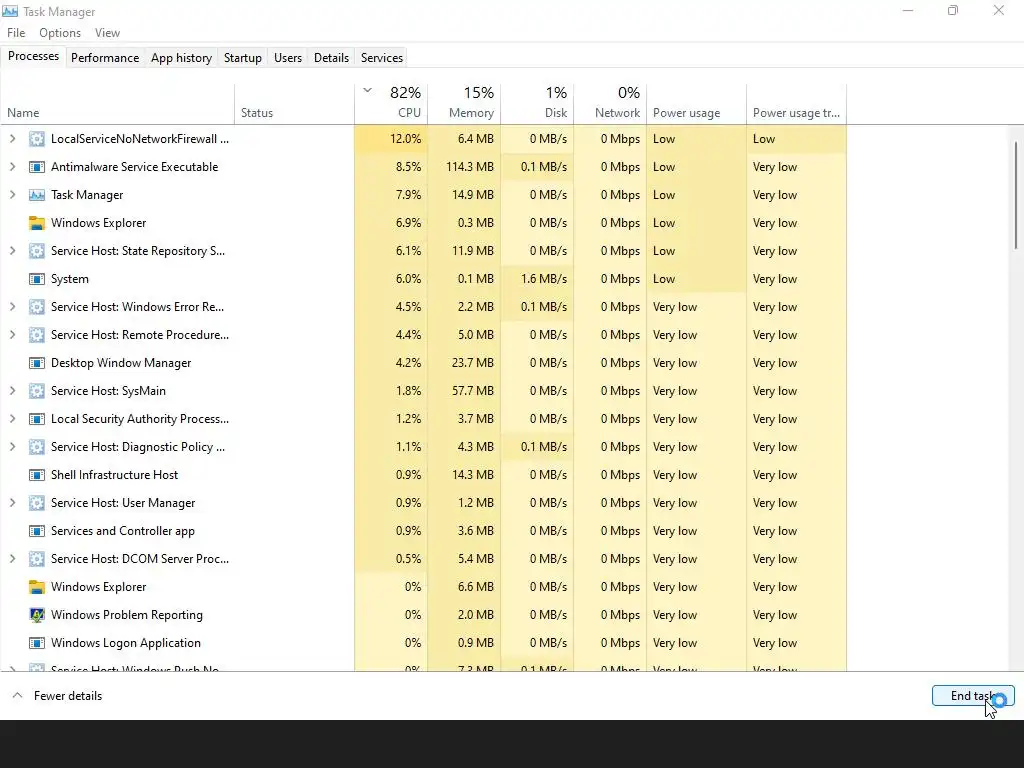Click the Antimalware Service Executable icon
Viewport: 1024px width, 768px height.
coord(37,167)
